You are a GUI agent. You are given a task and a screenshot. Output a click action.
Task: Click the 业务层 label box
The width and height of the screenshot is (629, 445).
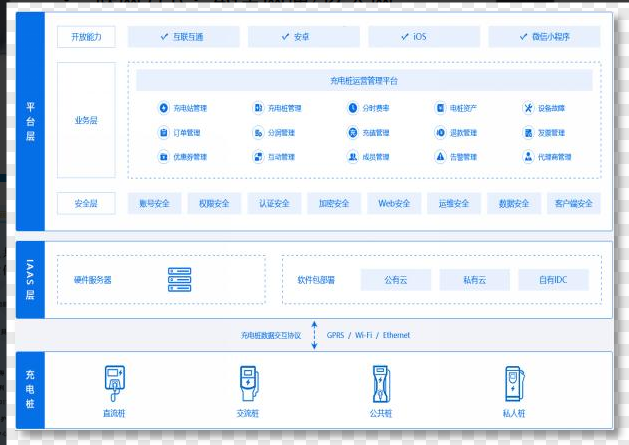click(86, 120)
